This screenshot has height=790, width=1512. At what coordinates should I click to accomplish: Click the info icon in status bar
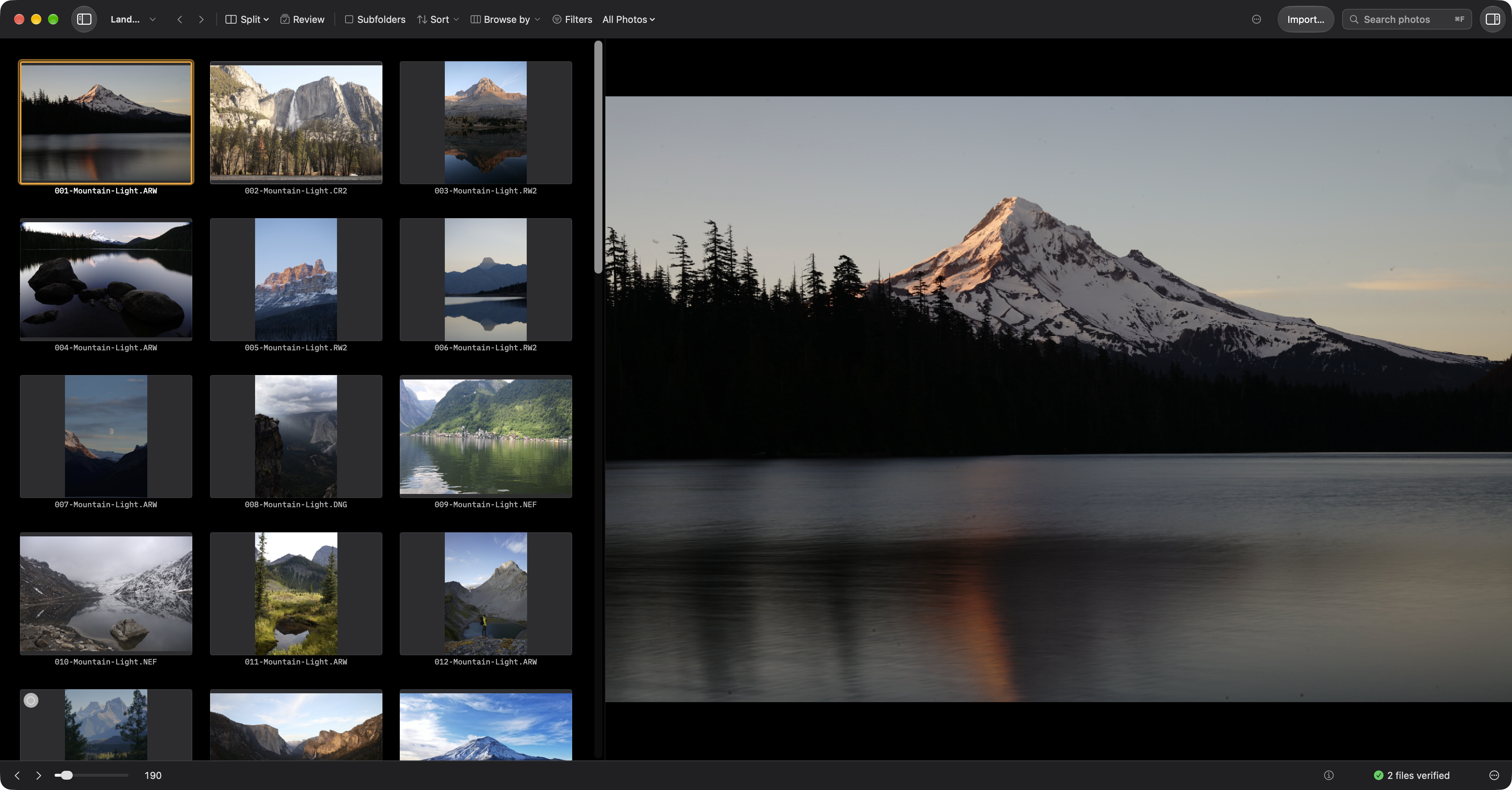point(1329,775)
